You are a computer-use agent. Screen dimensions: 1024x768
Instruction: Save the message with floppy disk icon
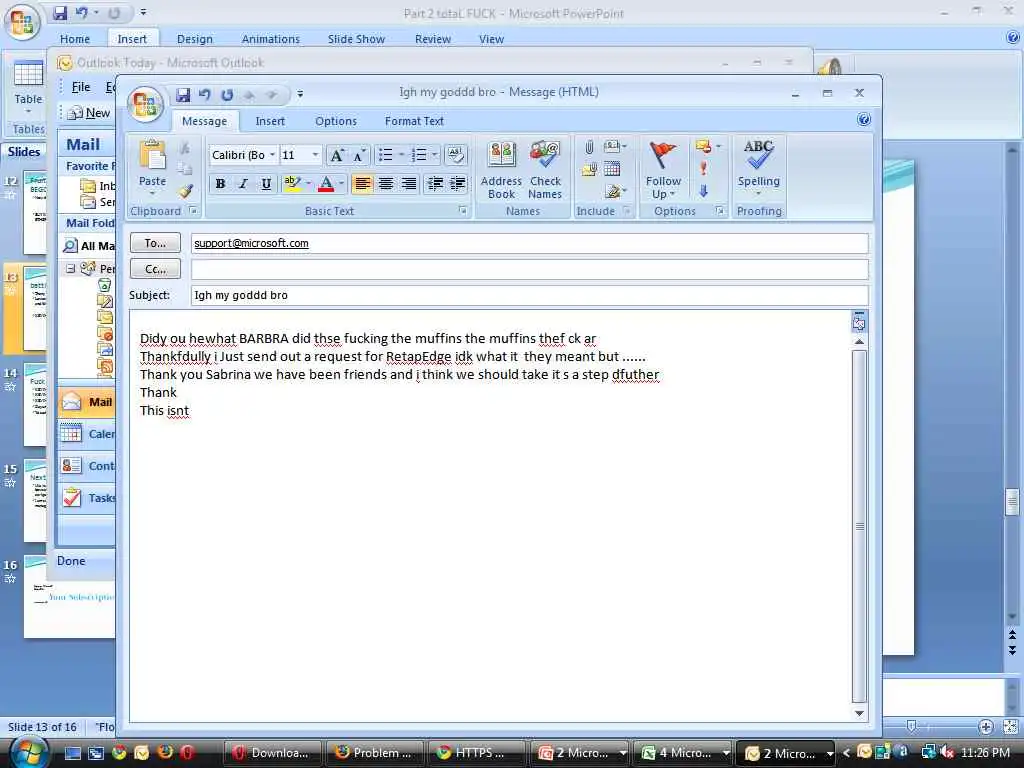click(183, 95)
